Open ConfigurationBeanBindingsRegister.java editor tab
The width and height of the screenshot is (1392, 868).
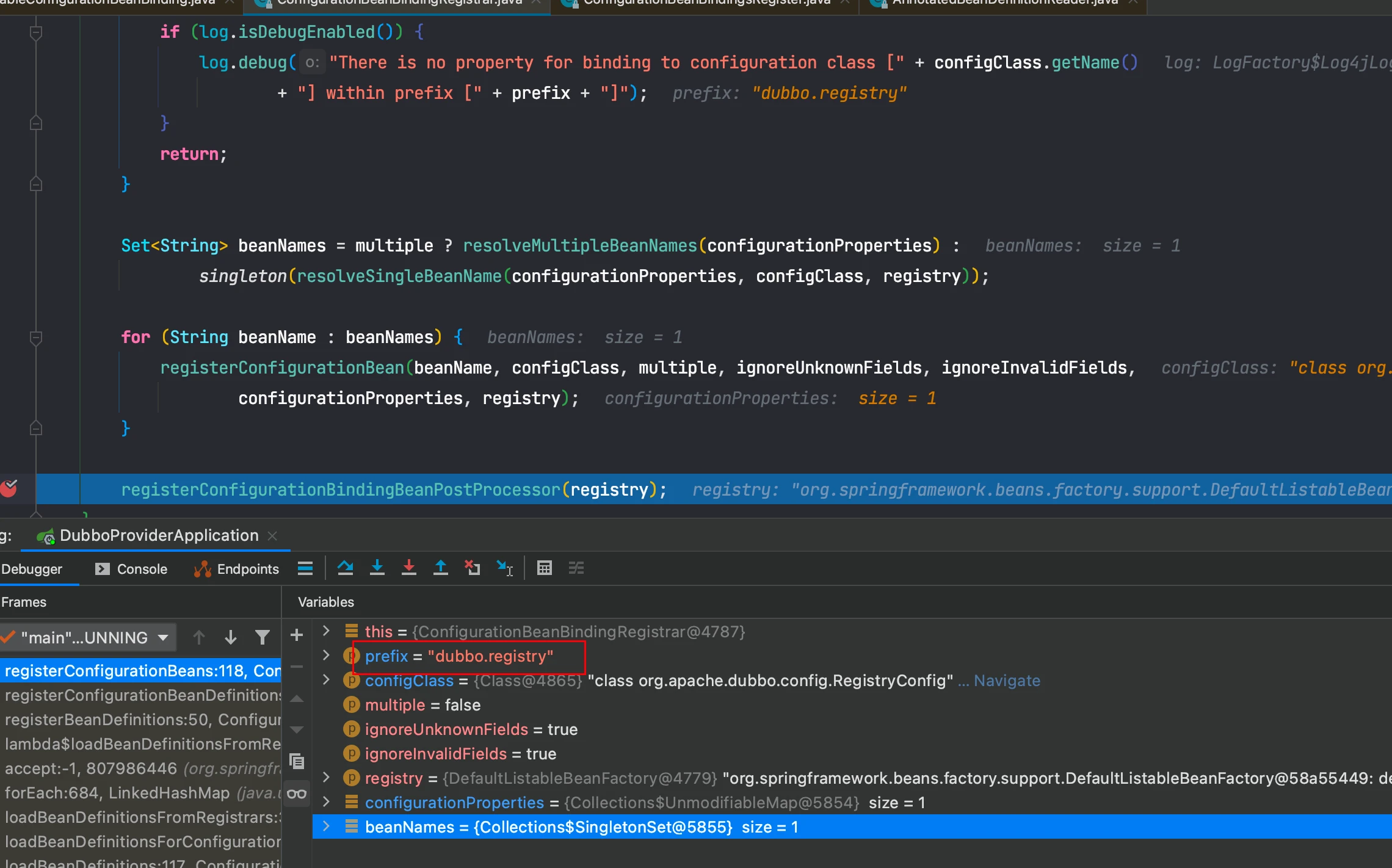[x=706, y=2]
